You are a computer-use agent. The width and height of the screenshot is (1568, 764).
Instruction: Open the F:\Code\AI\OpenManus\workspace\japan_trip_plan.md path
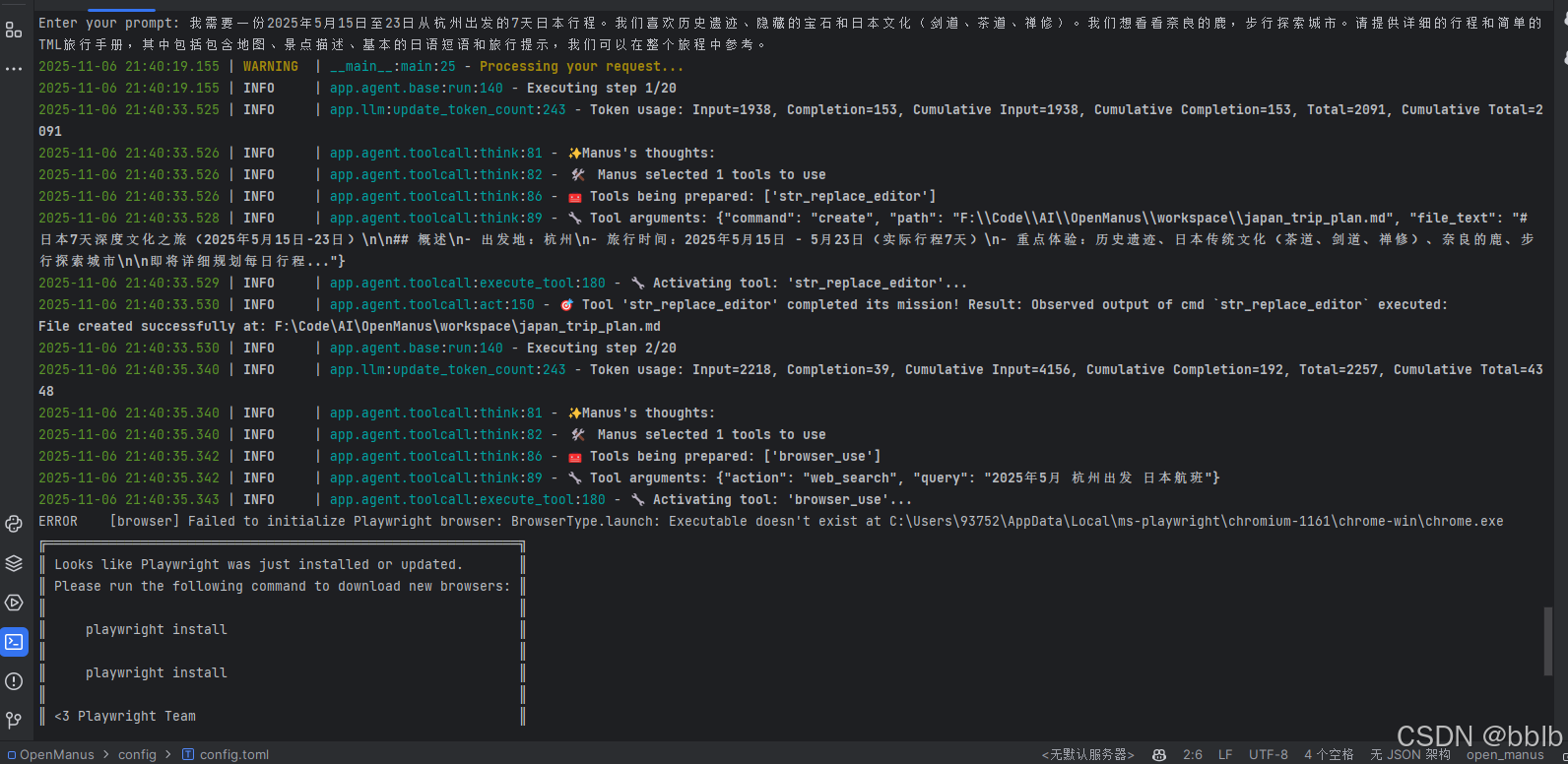[468, 326]
